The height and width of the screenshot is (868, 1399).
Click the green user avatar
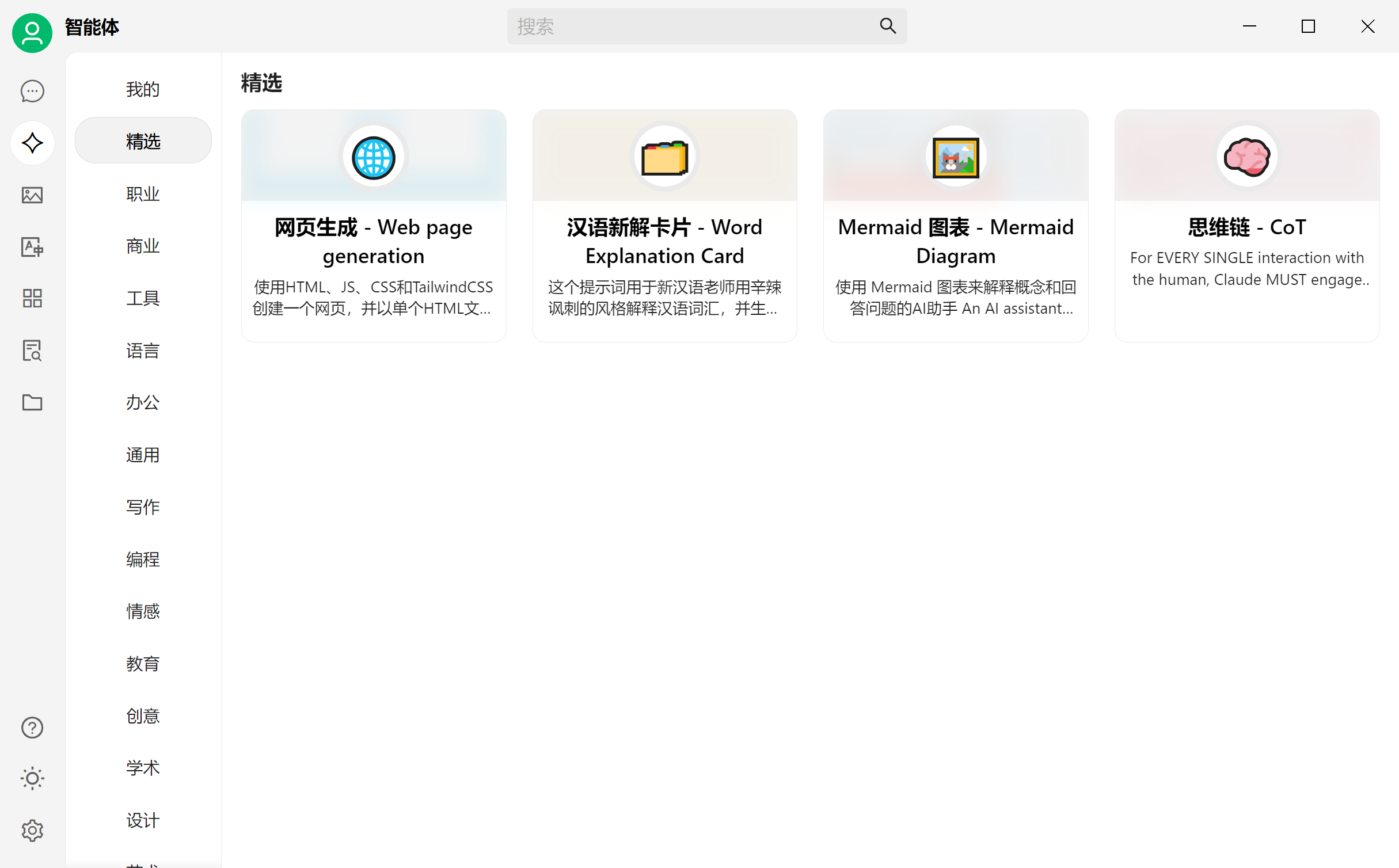click(32, 33)
